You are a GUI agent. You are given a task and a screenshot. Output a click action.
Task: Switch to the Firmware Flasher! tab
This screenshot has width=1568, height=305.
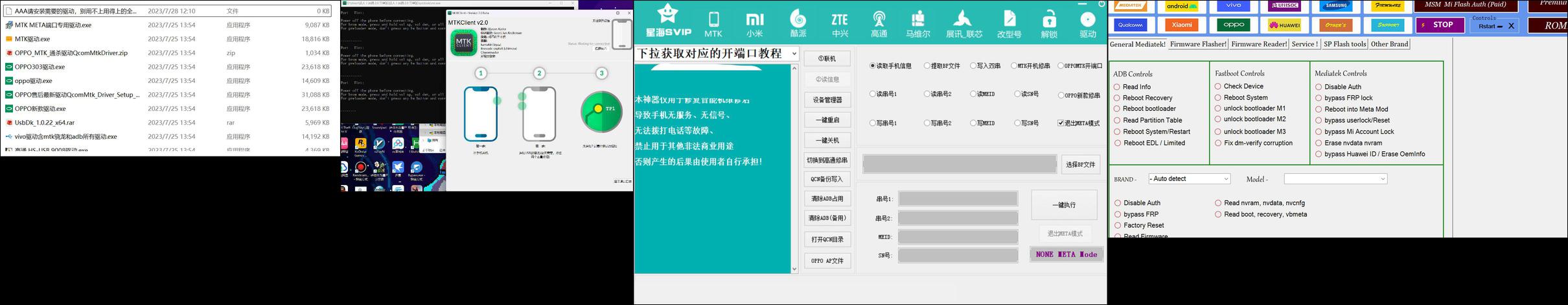tap(1197, 44)
